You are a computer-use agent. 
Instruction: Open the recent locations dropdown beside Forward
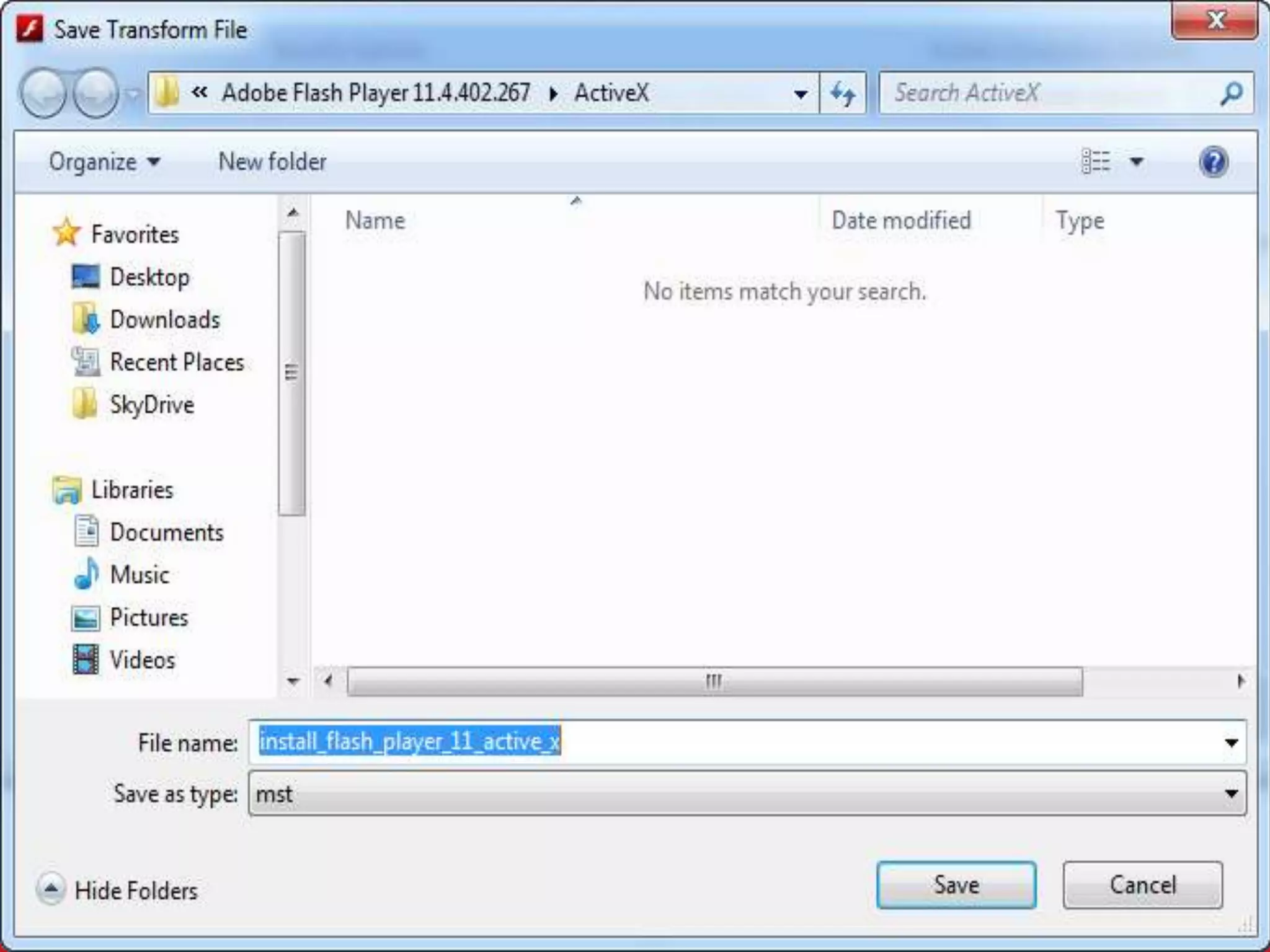131,94
